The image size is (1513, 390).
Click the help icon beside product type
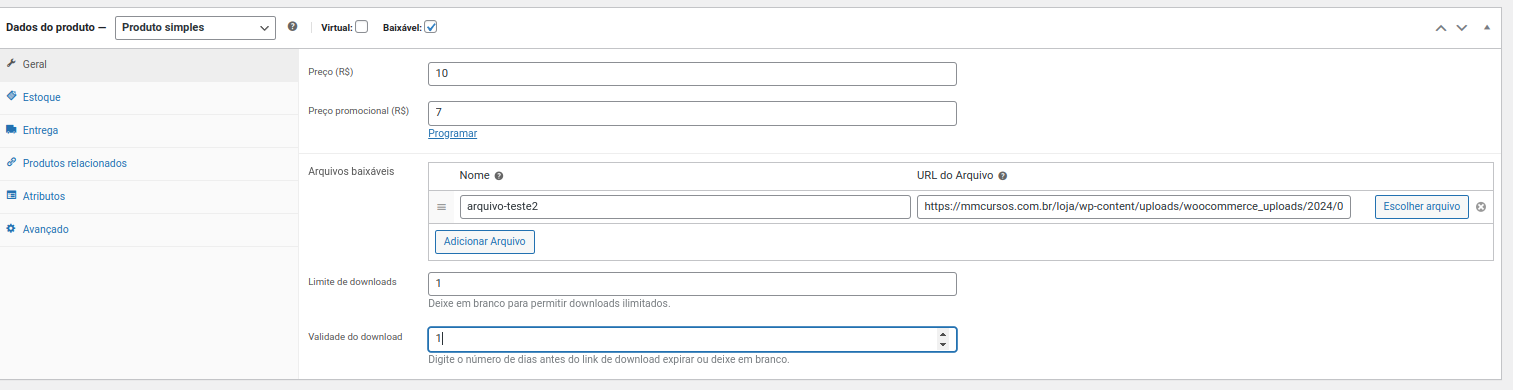pyautogui.click(x=292, y=27)
